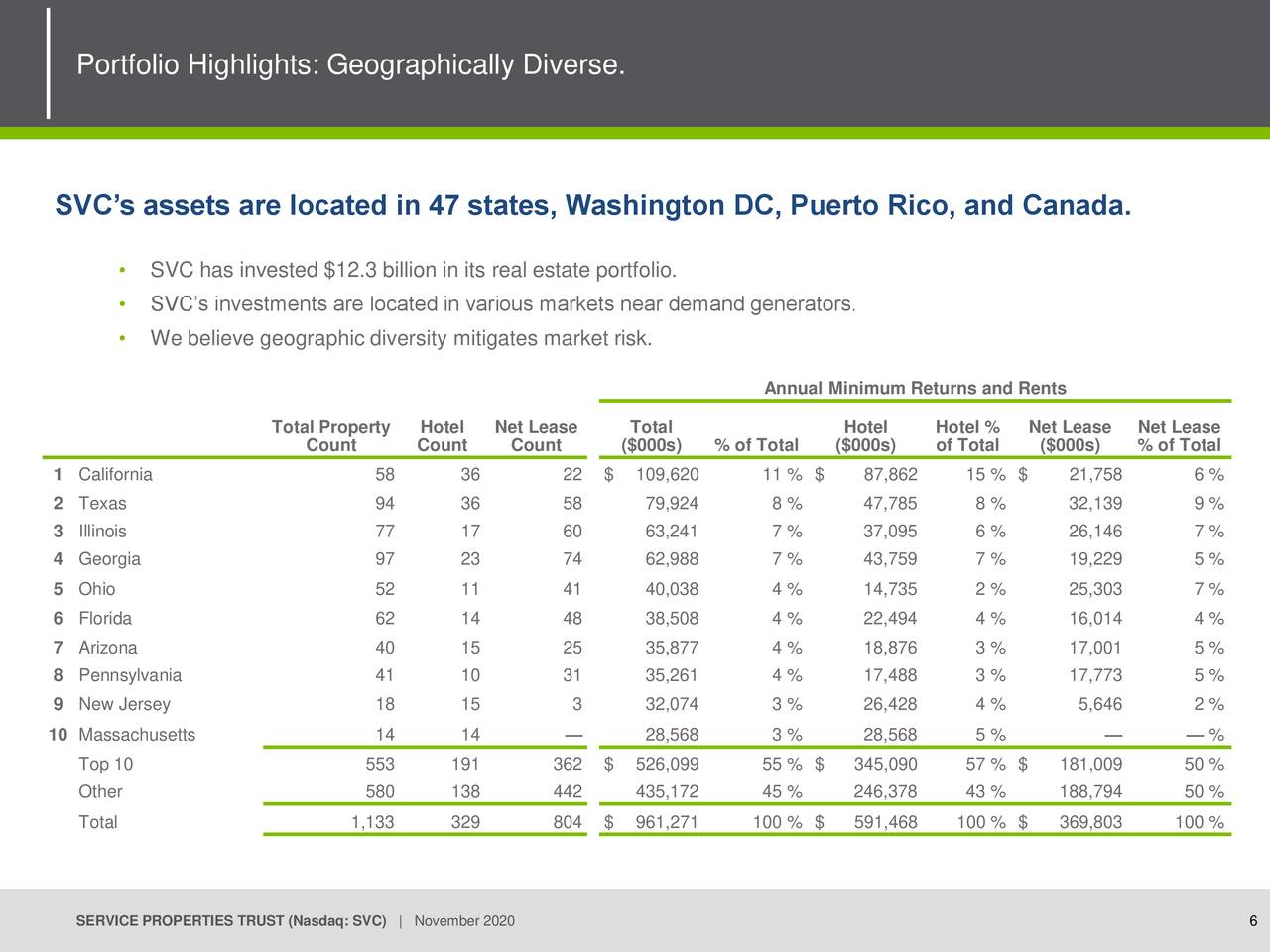Click the 'Annual Minimum Returns and Rents' header
The height and width of the screenshot is (952, 1270).
click(x=914, y=387)
